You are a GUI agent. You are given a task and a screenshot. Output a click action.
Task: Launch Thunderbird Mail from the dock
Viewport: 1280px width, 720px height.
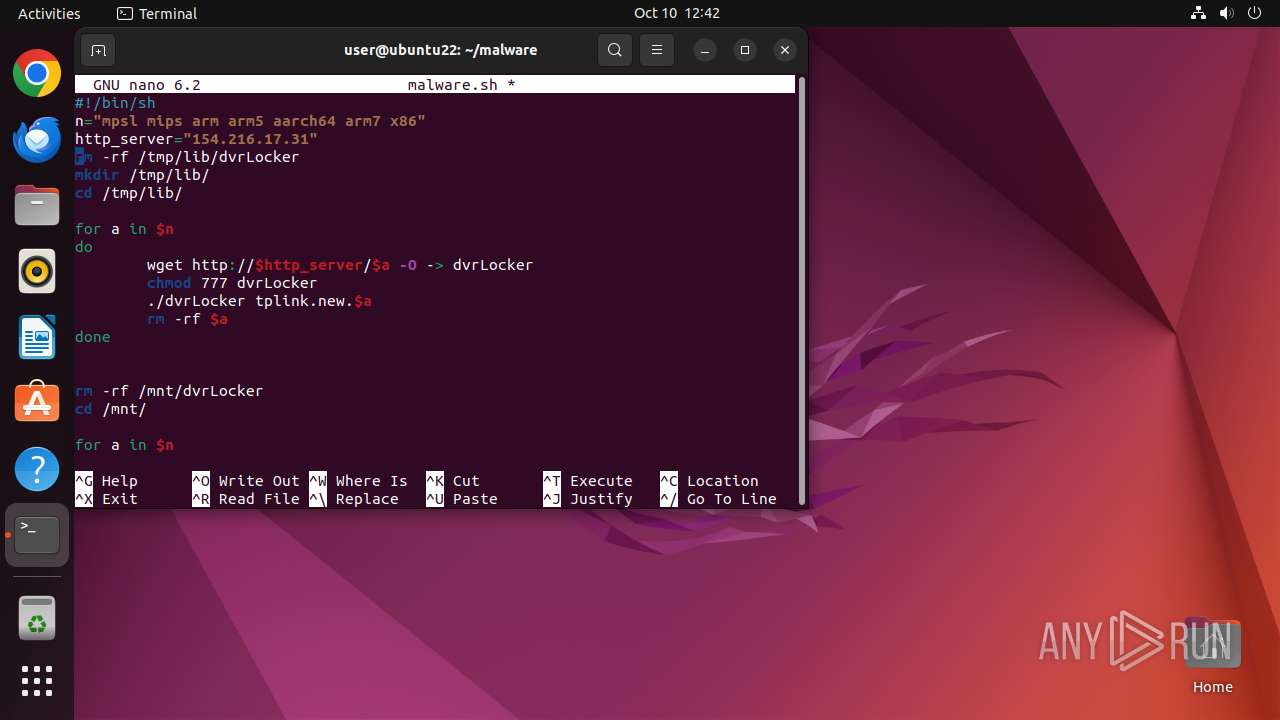(x=37, y=139)
